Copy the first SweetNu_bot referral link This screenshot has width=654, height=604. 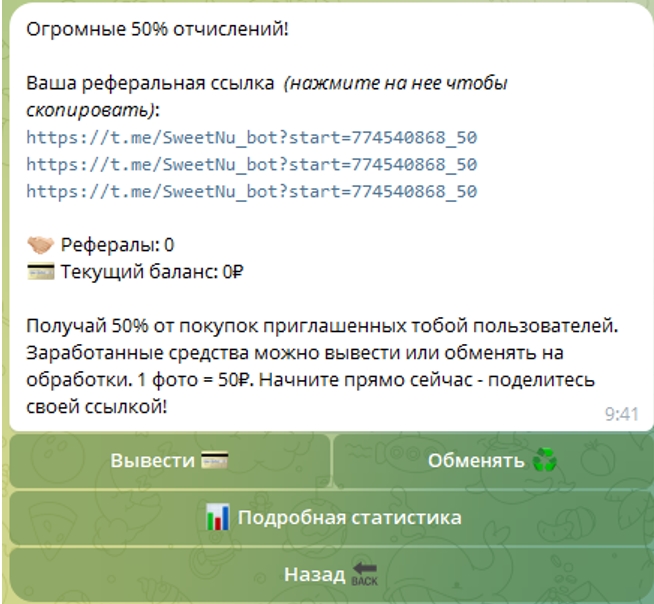(x=252, y=138)
